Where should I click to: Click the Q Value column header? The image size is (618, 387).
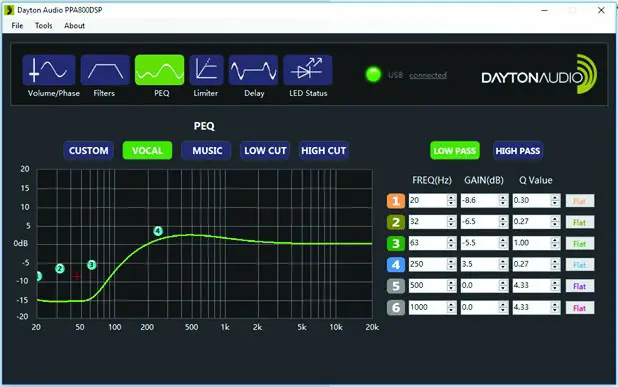click(x=536, y=180)
